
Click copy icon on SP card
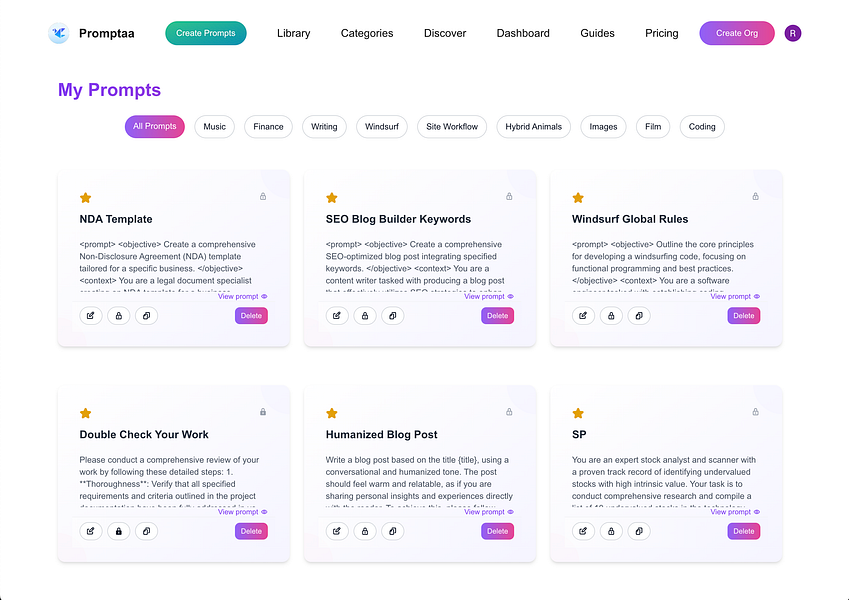(x=638, y=531)
